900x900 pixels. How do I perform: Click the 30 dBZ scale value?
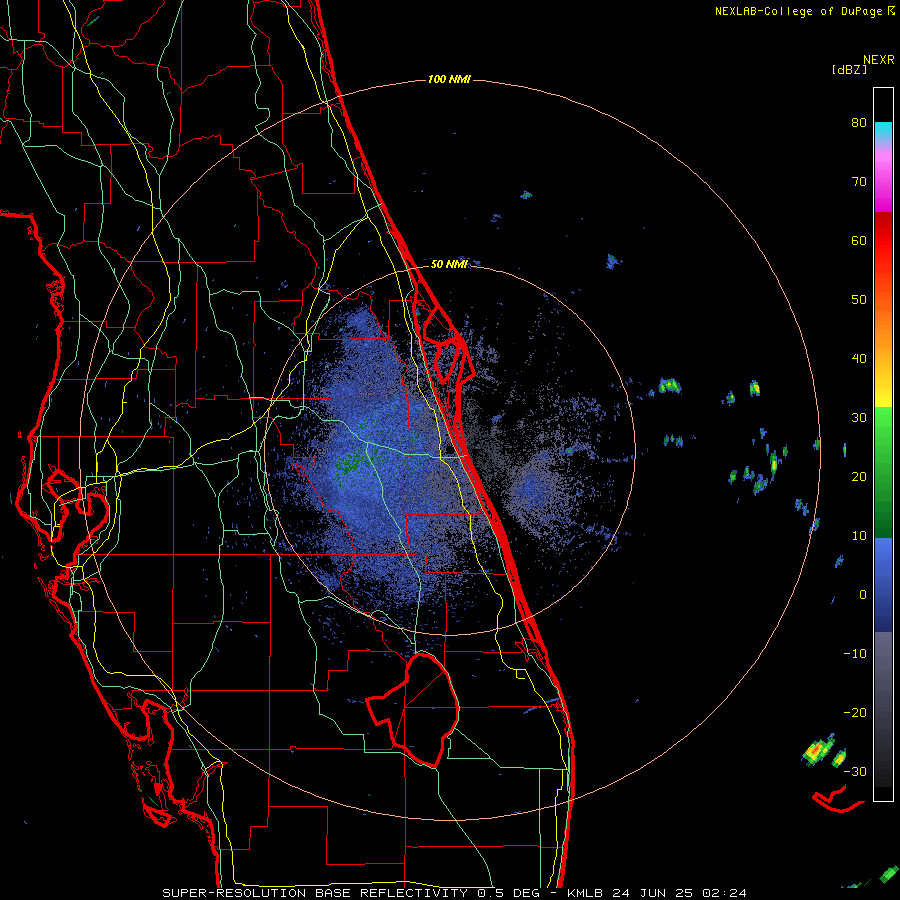pyautogui.click(x=859, y=418)
